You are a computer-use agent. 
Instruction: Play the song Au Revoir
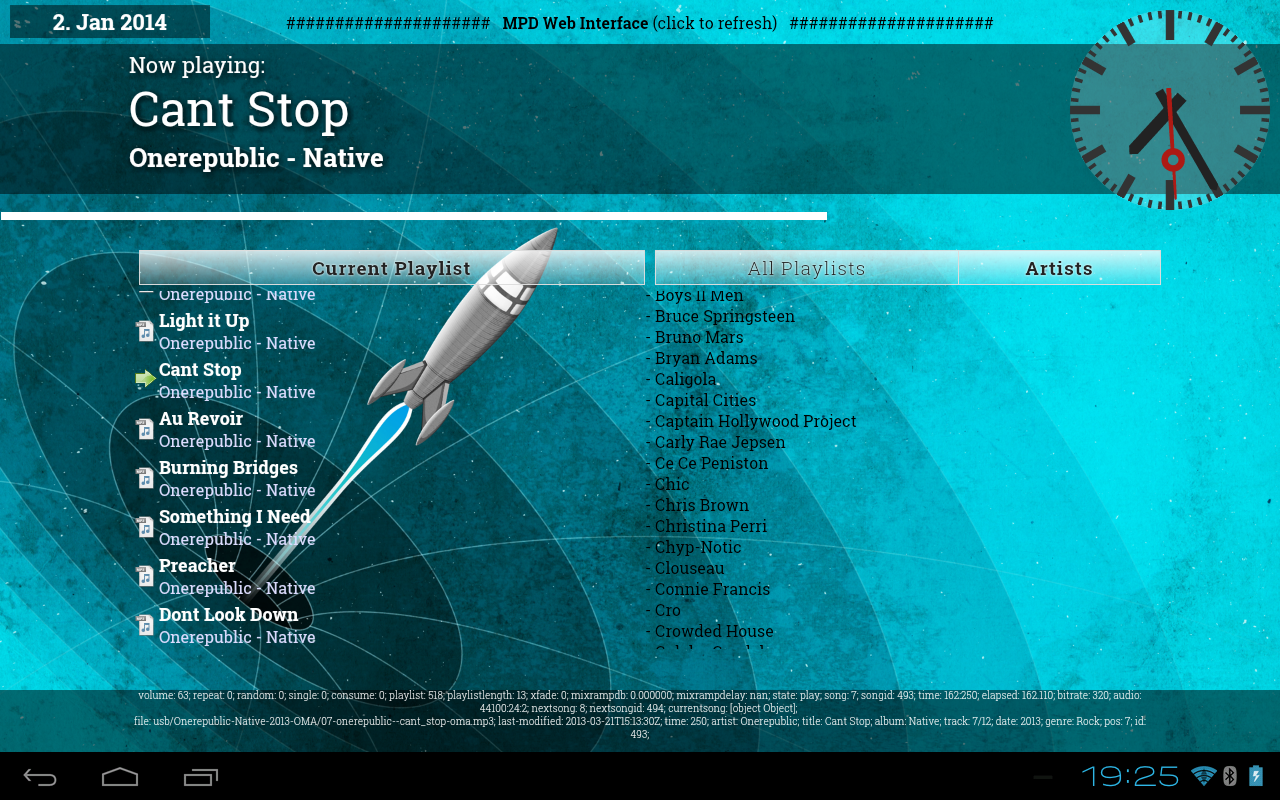pos(201,419)
